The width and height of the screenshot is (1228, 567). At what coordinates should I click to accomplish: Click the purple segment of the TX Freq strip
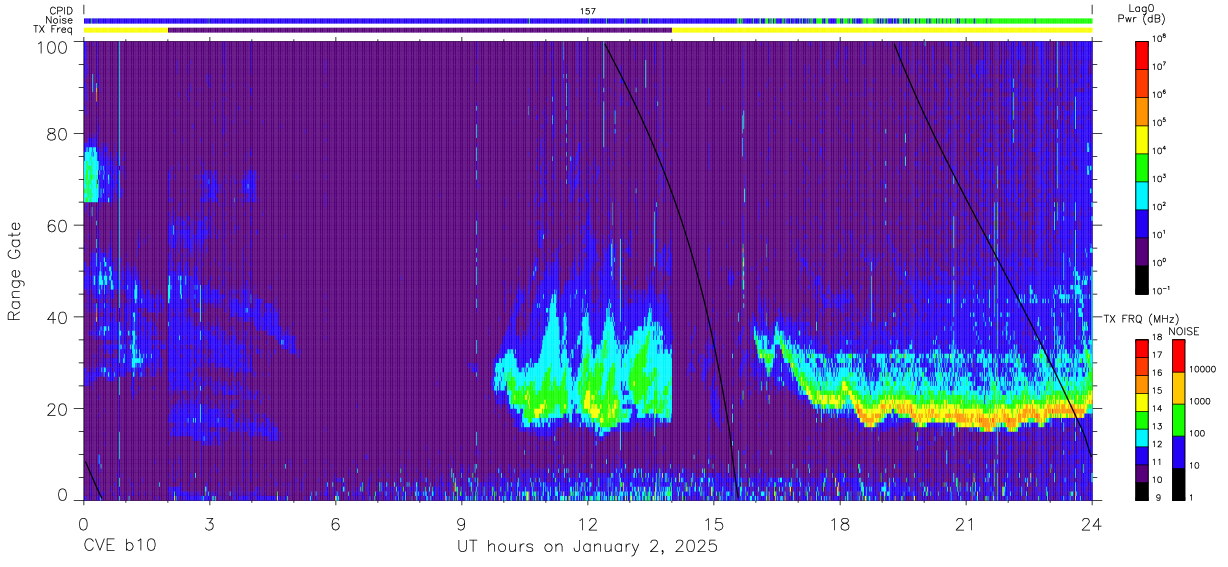(420, 29)
